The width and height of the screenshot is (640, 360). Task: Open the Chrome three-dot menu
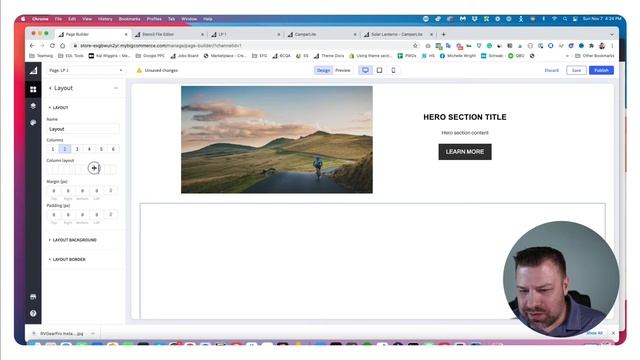(x=612, y=46)
